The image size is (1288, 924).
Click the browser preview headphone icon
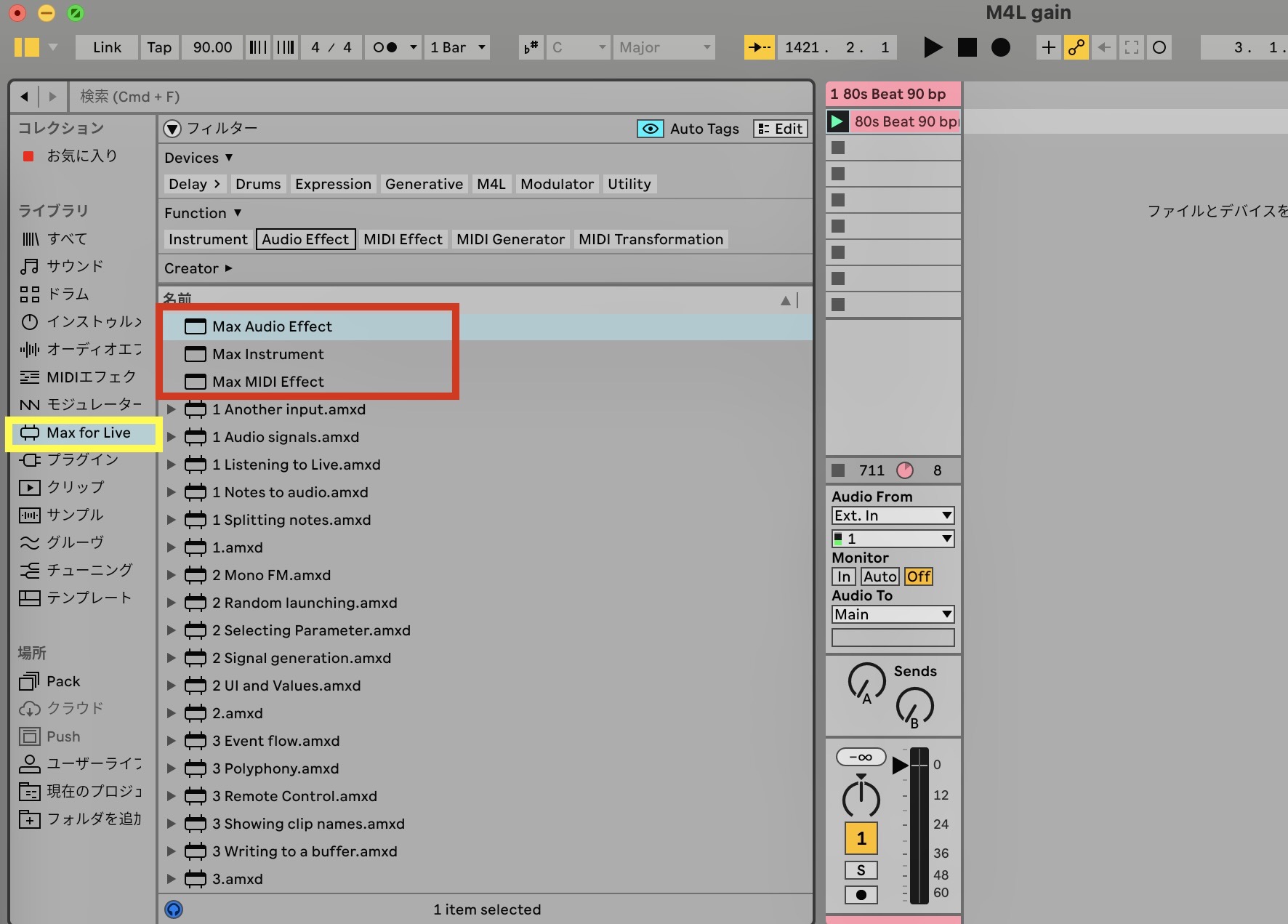174,909
